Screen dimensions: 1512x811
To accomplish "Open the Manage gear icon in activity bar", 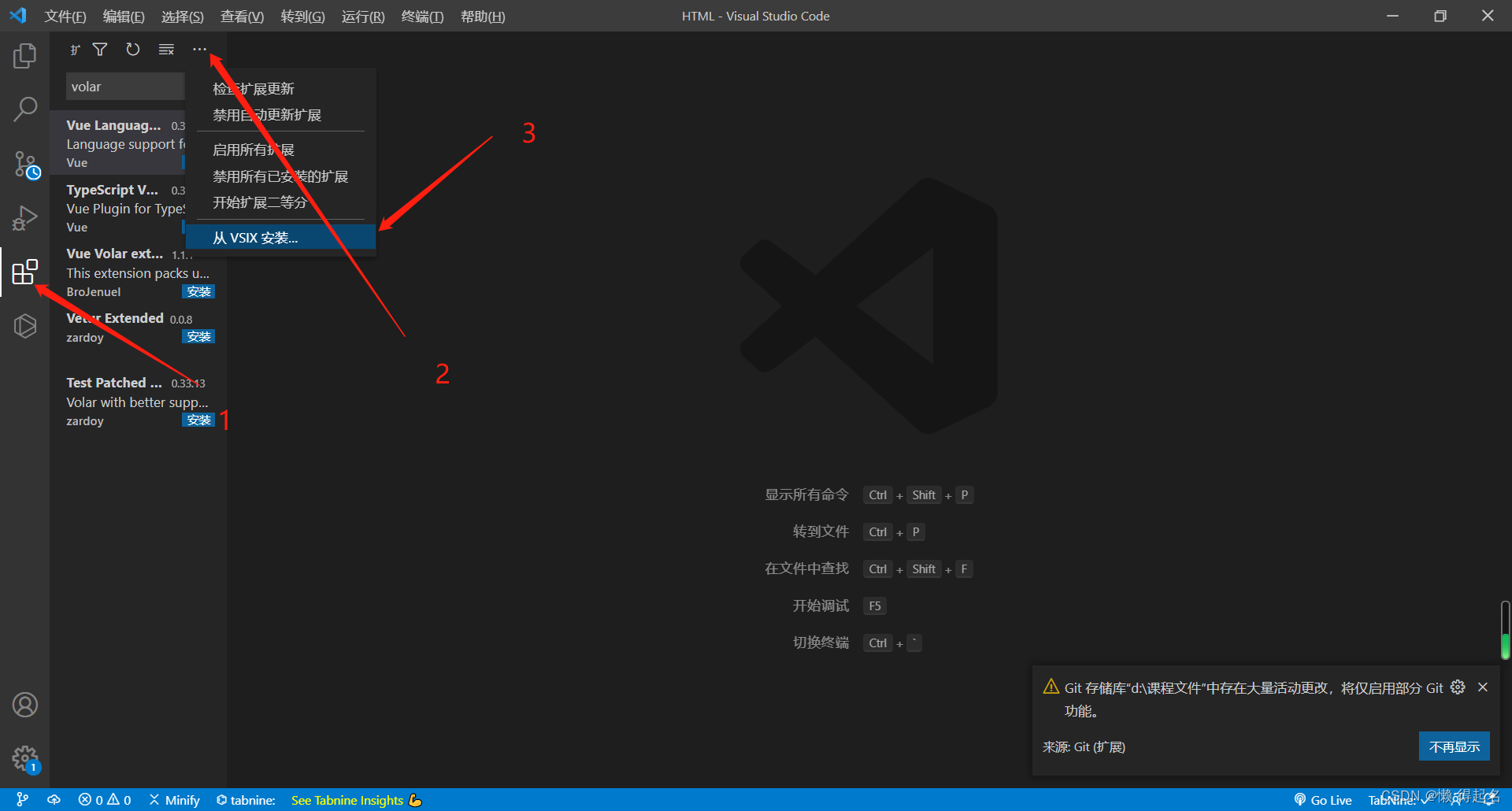I will click(x=25, y=759).
